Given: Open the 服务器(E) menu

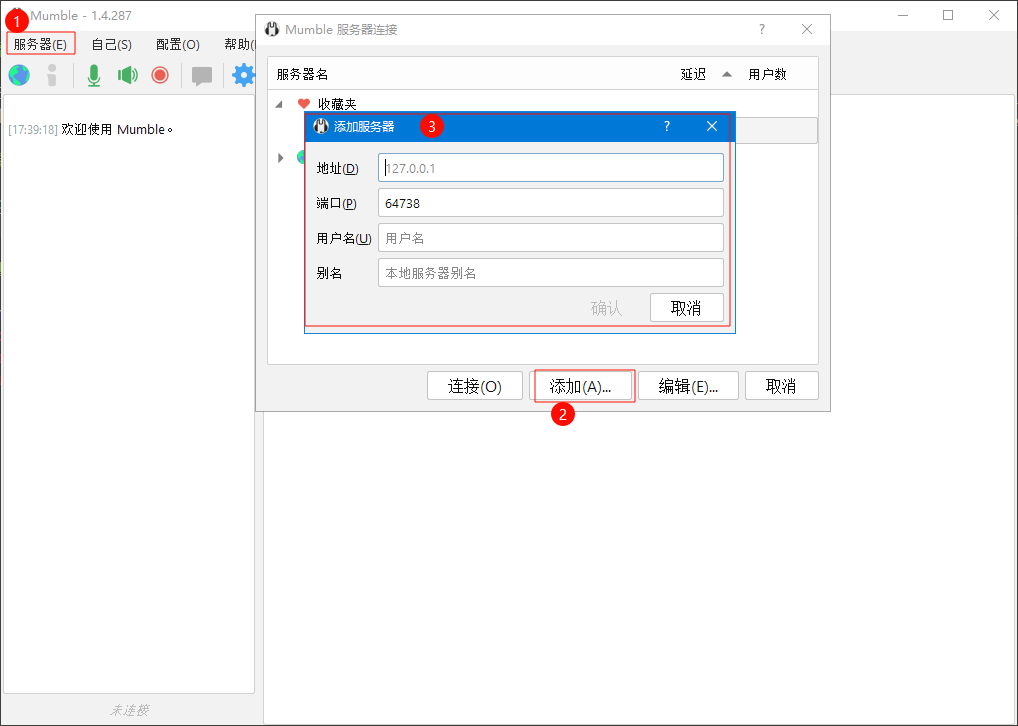Looking at the screenshot, I should coord(40,44).
